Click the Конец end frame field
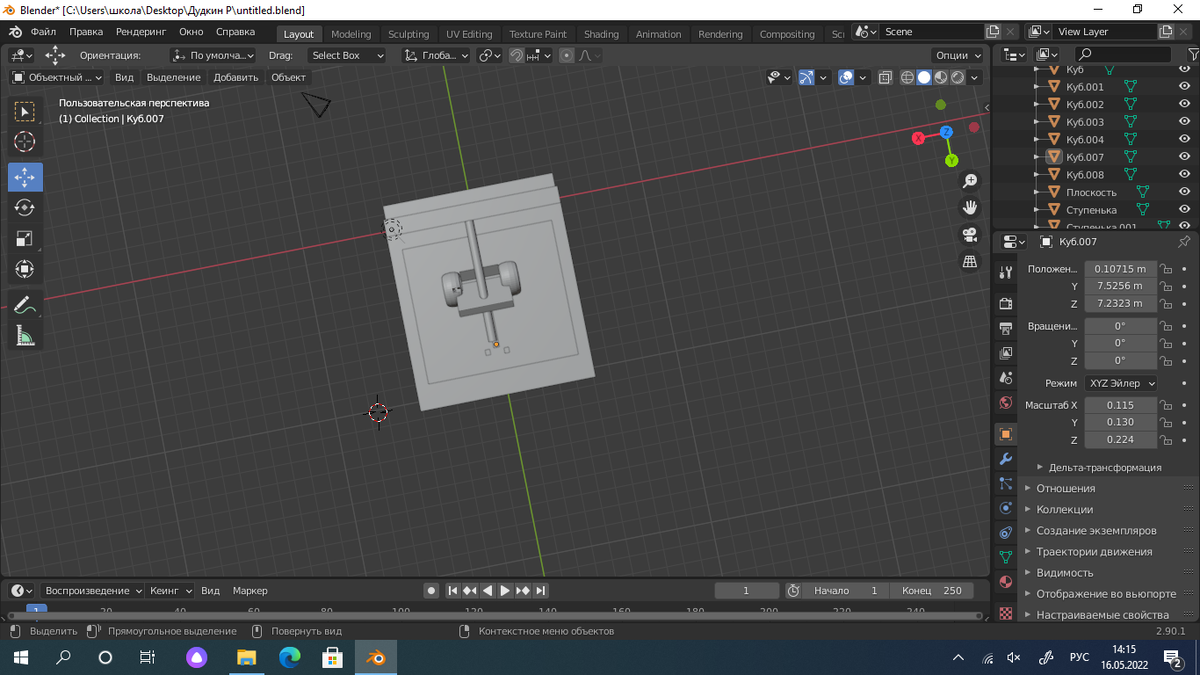Image resolution: width=1200 pixels, height=675 pixels. click(931, 590)
